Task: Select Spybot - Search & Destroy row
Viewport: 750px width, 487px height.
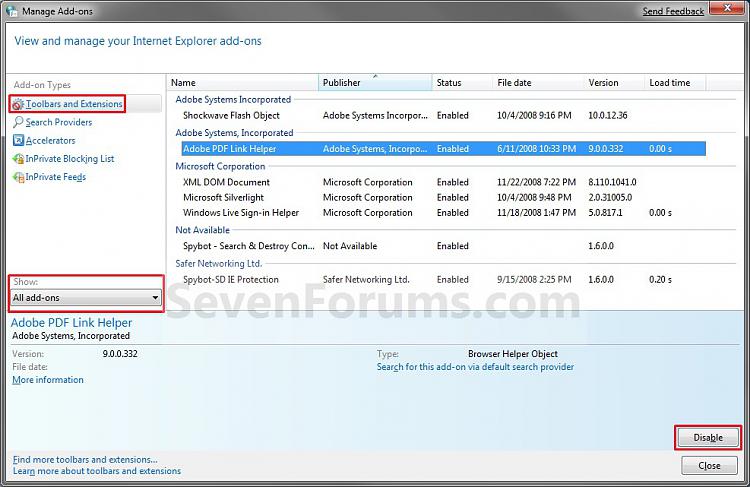Action: 443,246
